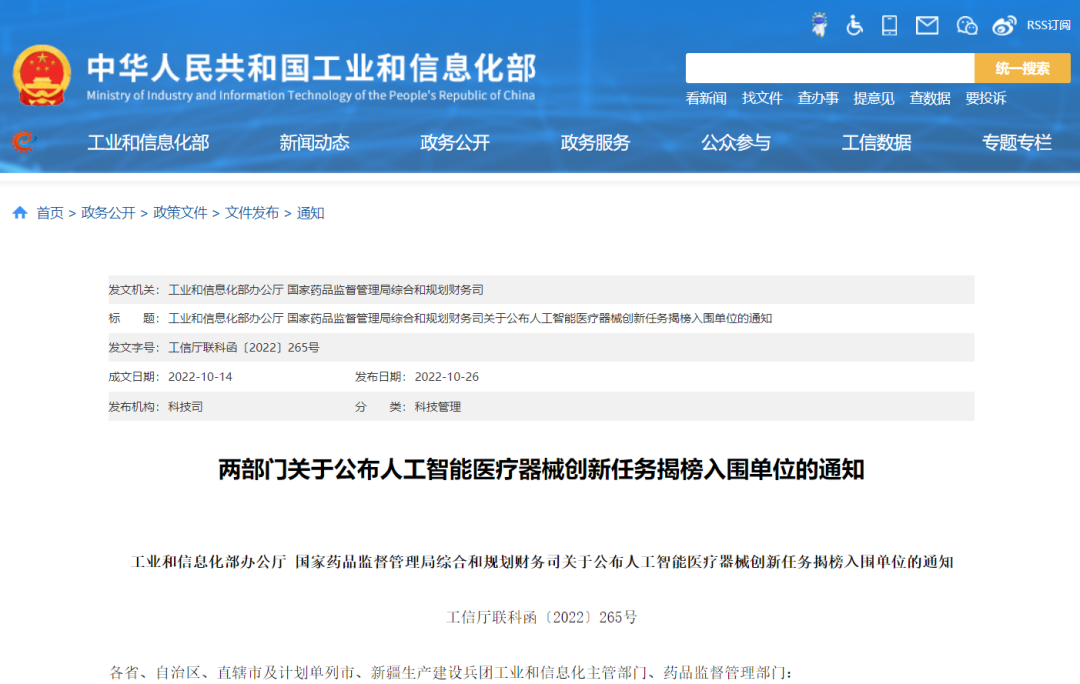Go to 文件发布 in breadcrumb

[x=252, y=213]
